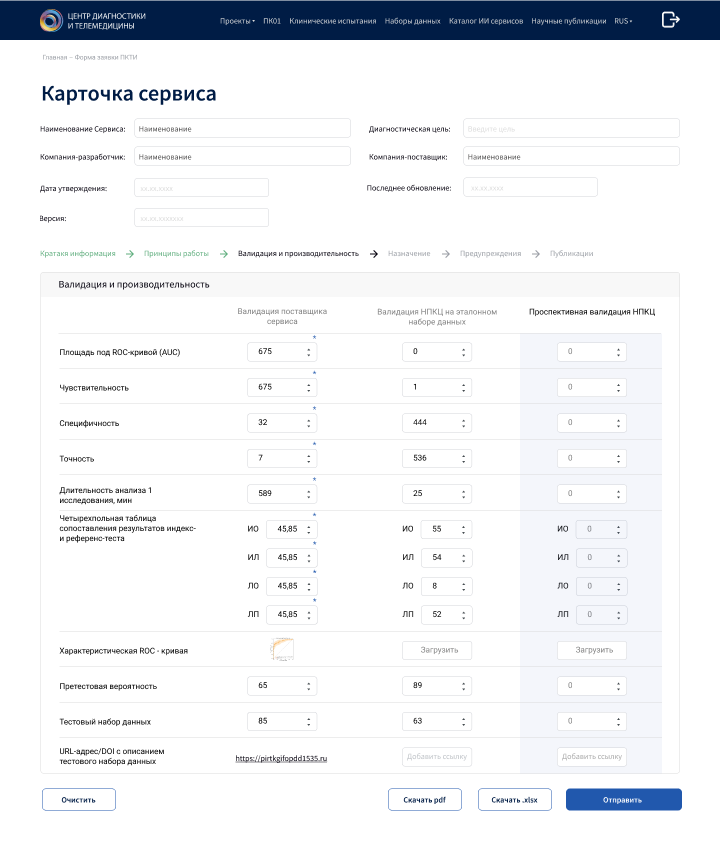Go to Публикации step
This screenshot has width=720, height=841.
(571, 254)
